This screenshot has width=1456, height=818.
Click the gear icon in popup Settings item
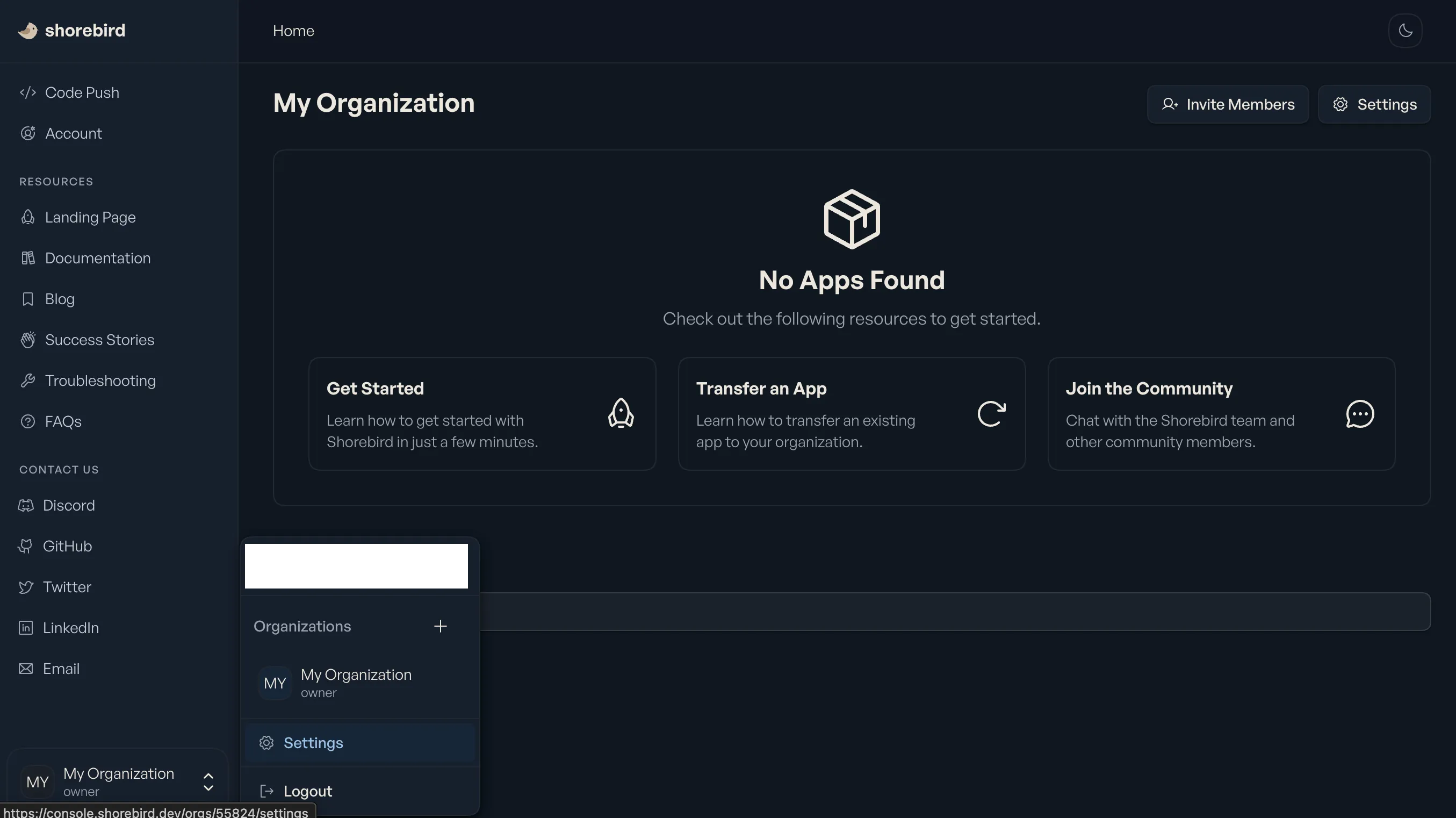tap(266, 743)
